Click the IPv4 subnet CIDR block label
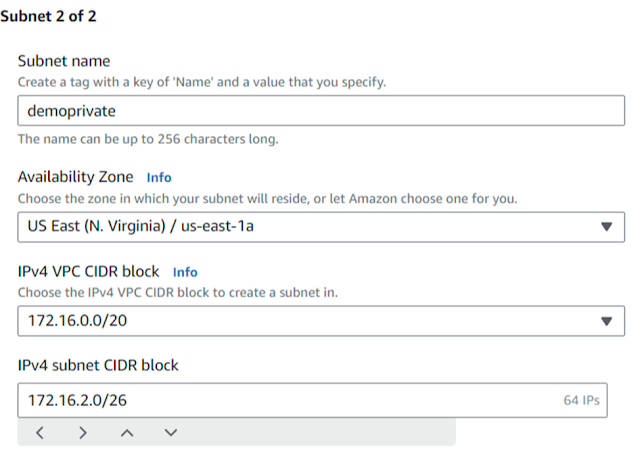Image resolution: width=640 pixels, height=456 pixels. tap(98, 365)
